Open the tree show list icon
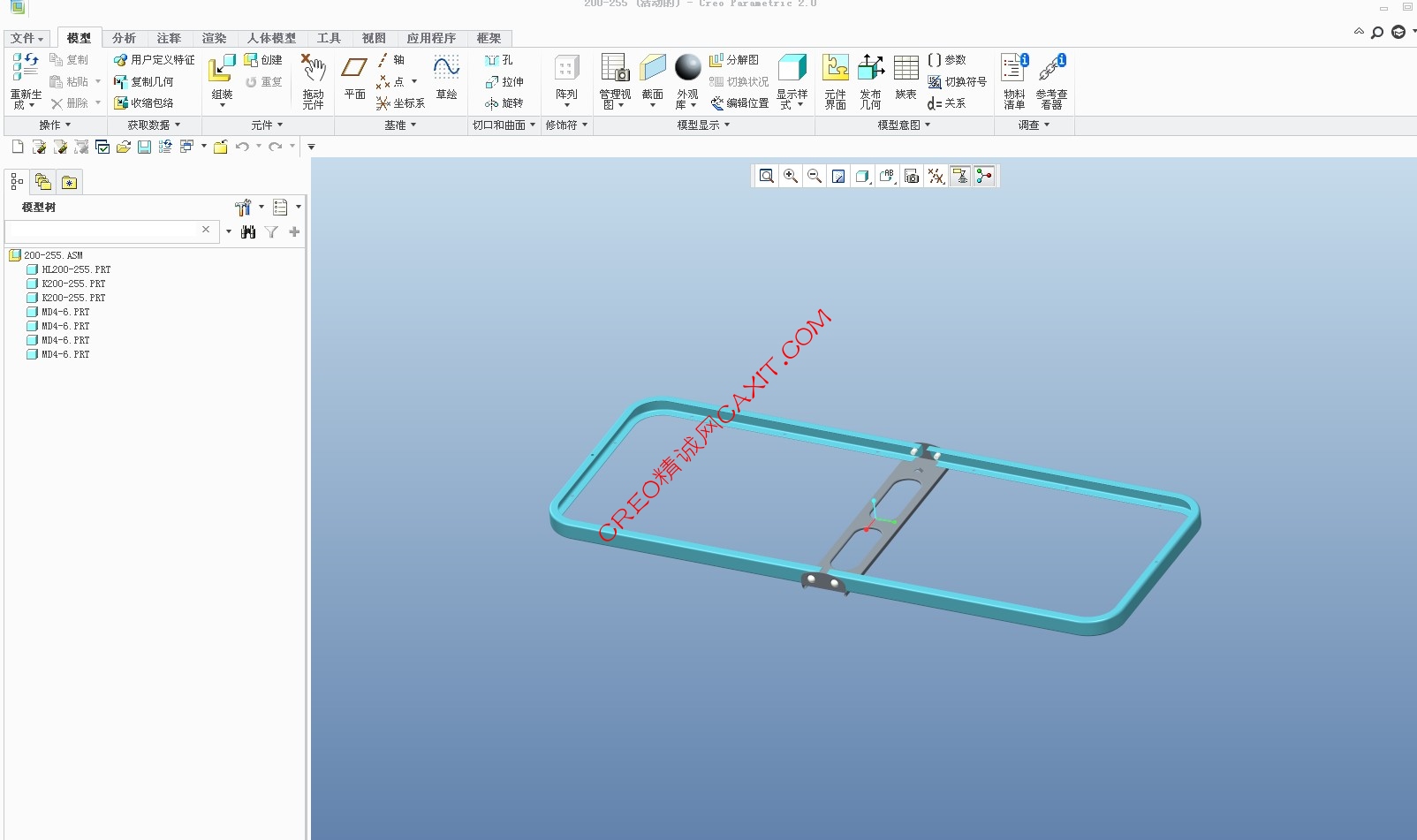Viewport: 1417px width, 840px height. [x=280, y=208]
